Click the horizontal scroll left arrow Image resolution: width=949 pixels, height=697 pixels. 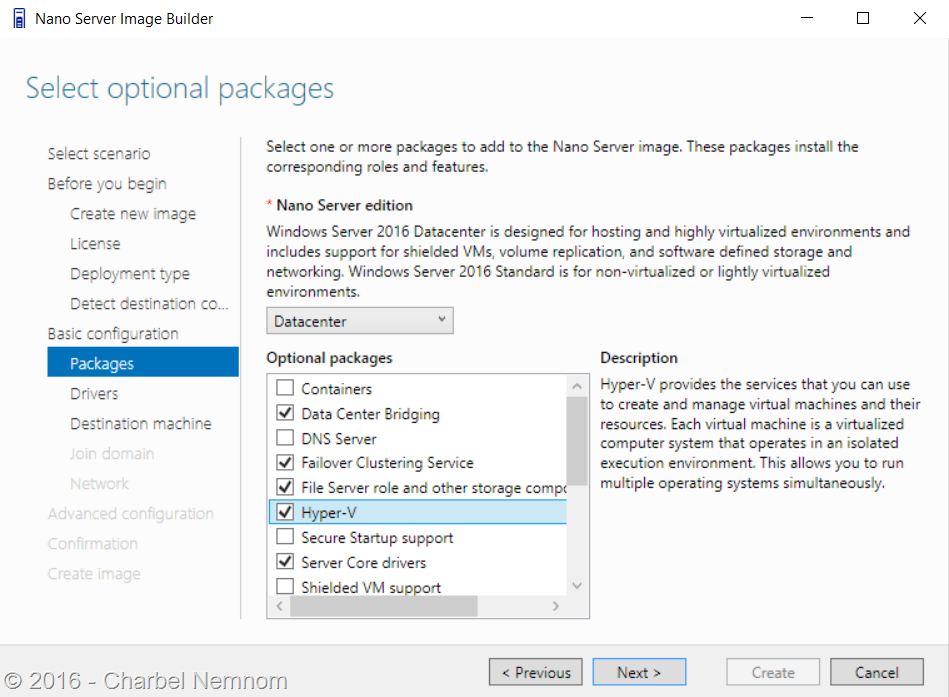click(x=279, y=606)
